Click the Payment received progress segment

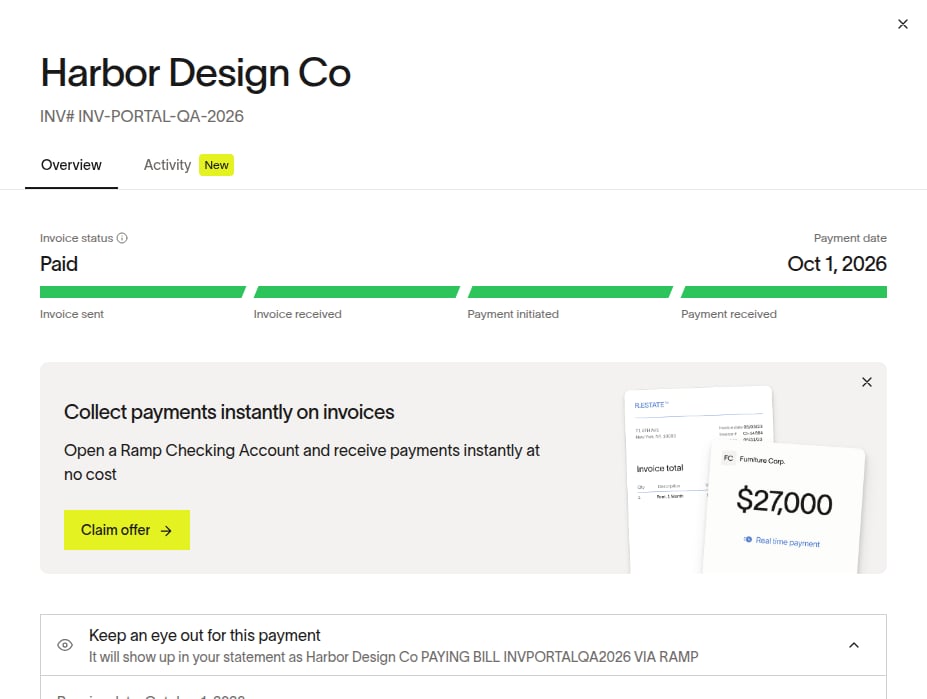[783, 292]
